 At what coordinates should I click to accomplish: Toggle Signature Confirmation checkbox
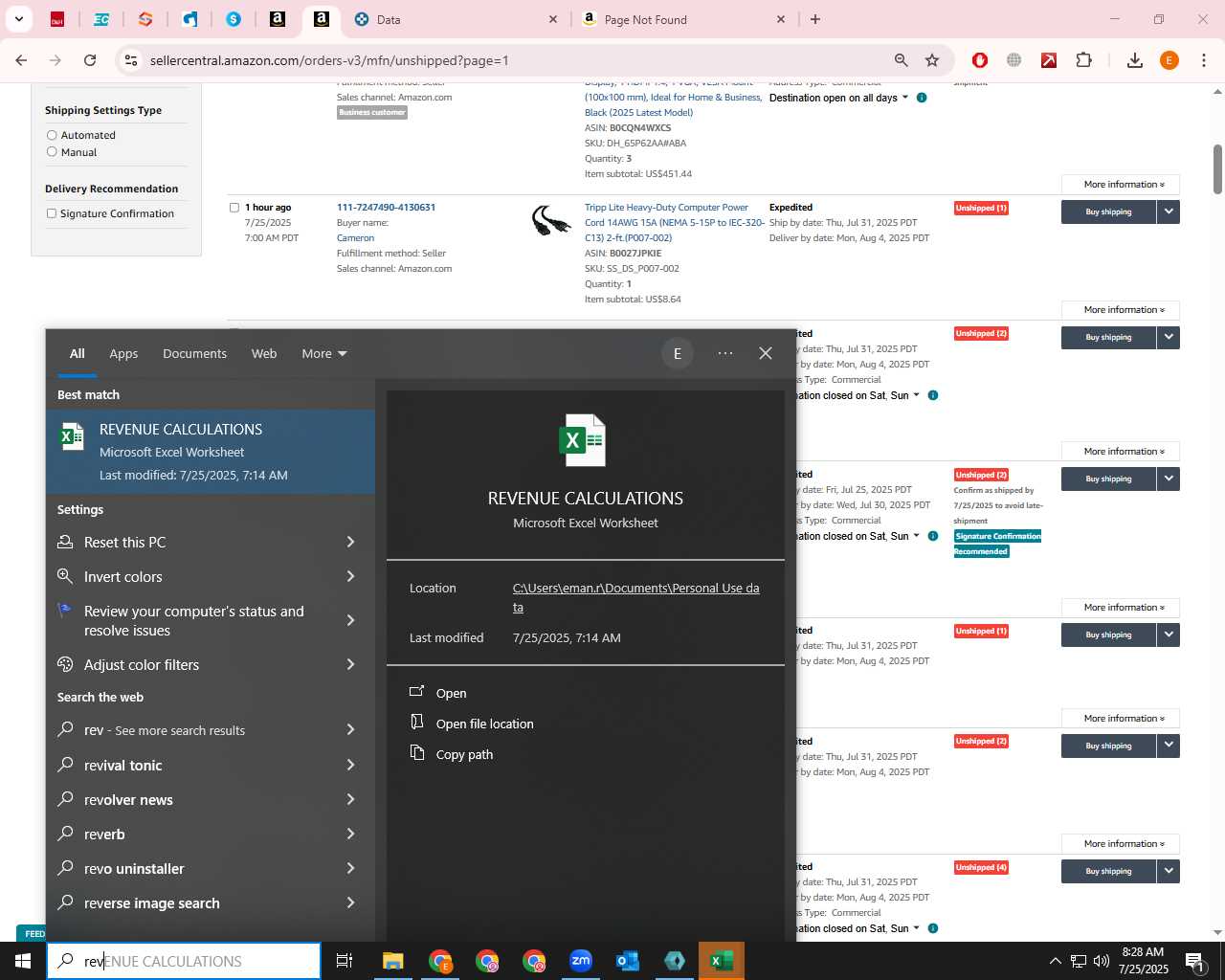pos(52,213)
